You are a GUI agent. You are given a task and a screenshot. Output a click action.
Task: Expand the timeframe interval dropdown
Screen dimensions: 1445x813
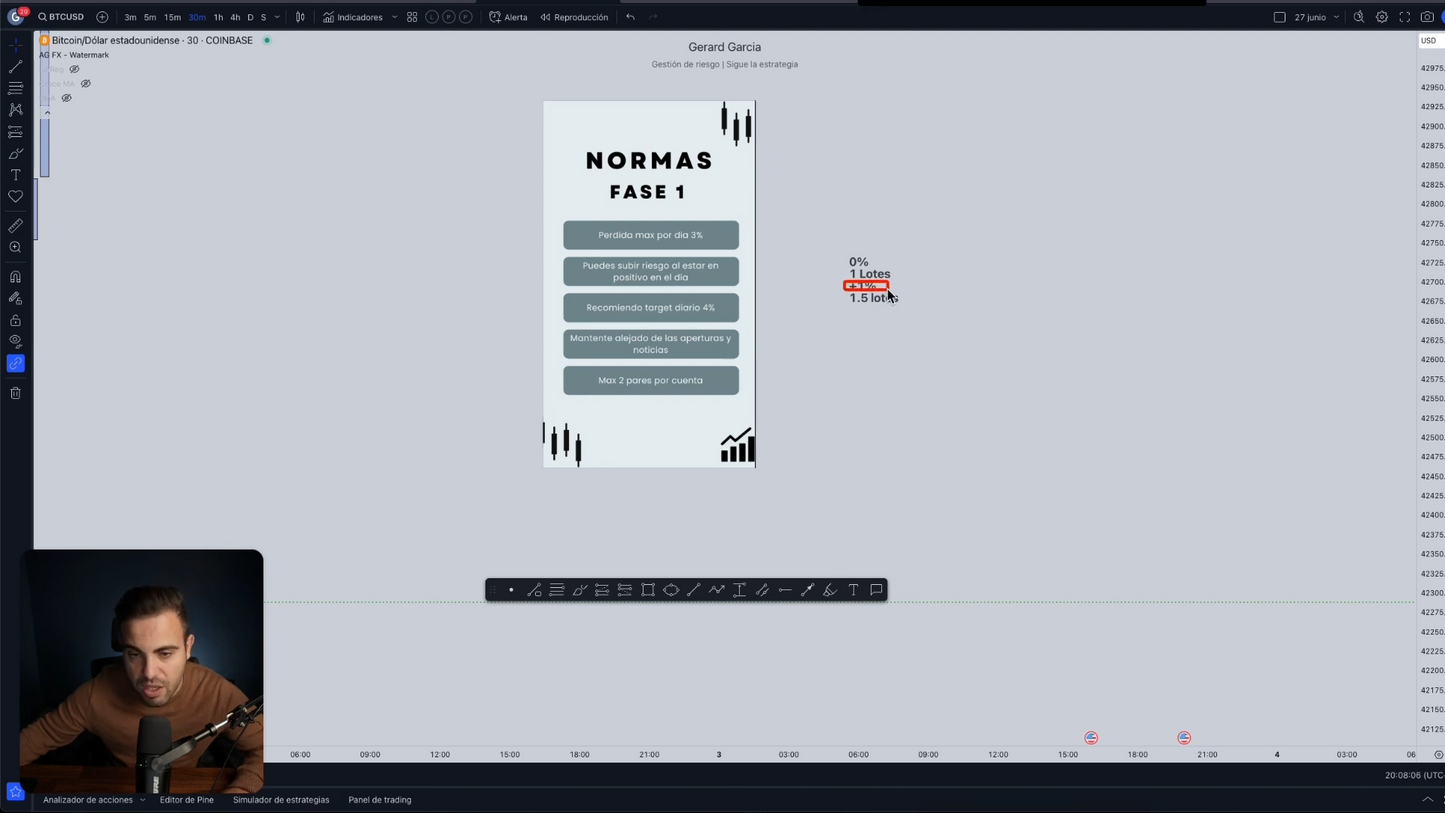click(277, 17)
